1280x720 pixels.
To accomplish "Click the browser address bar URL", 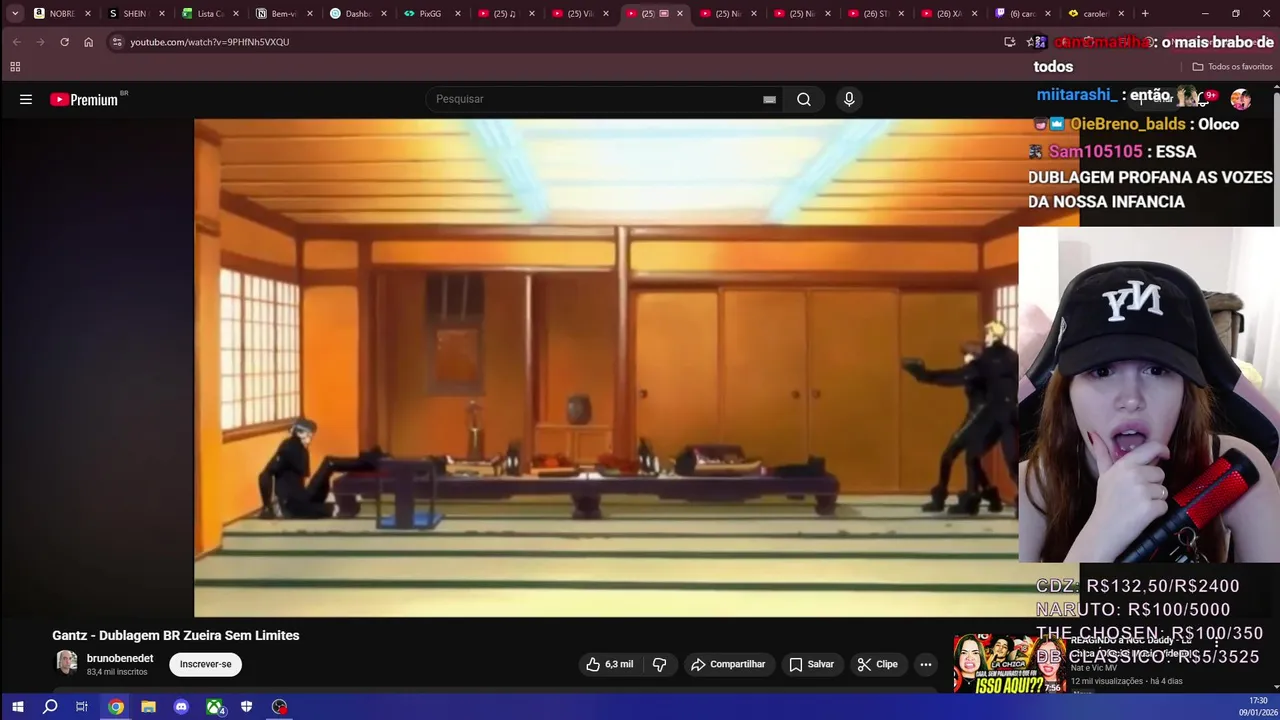I will (x=209, y=42).
